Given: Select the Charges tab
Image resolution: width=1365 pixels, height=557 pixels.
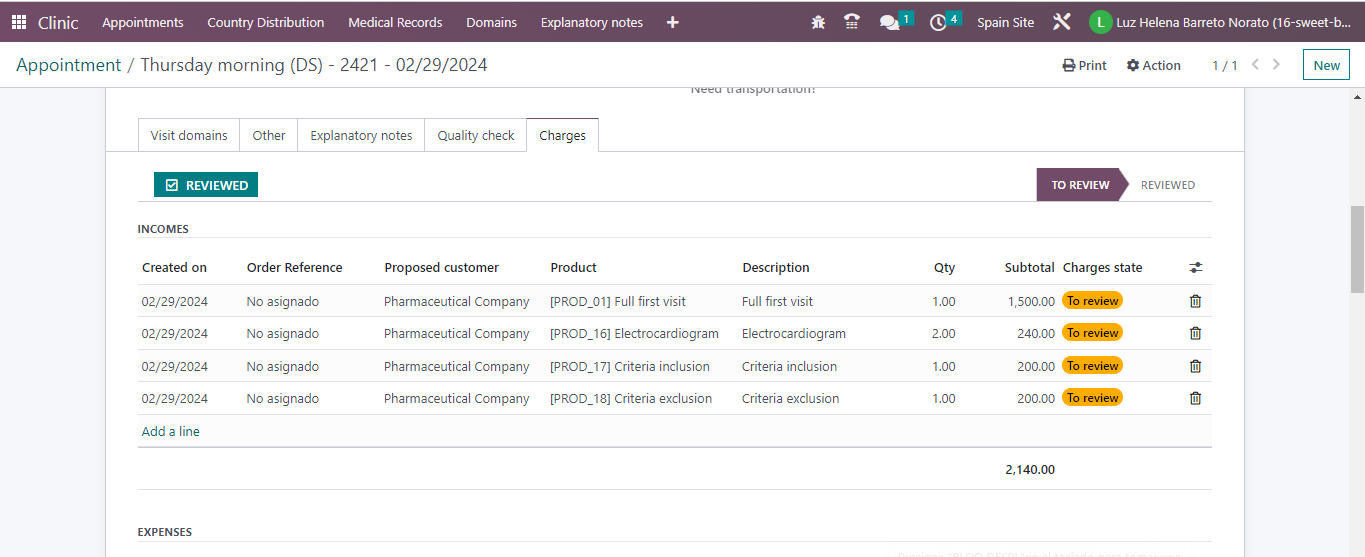Looking at the screenshot, I should 562,135.
